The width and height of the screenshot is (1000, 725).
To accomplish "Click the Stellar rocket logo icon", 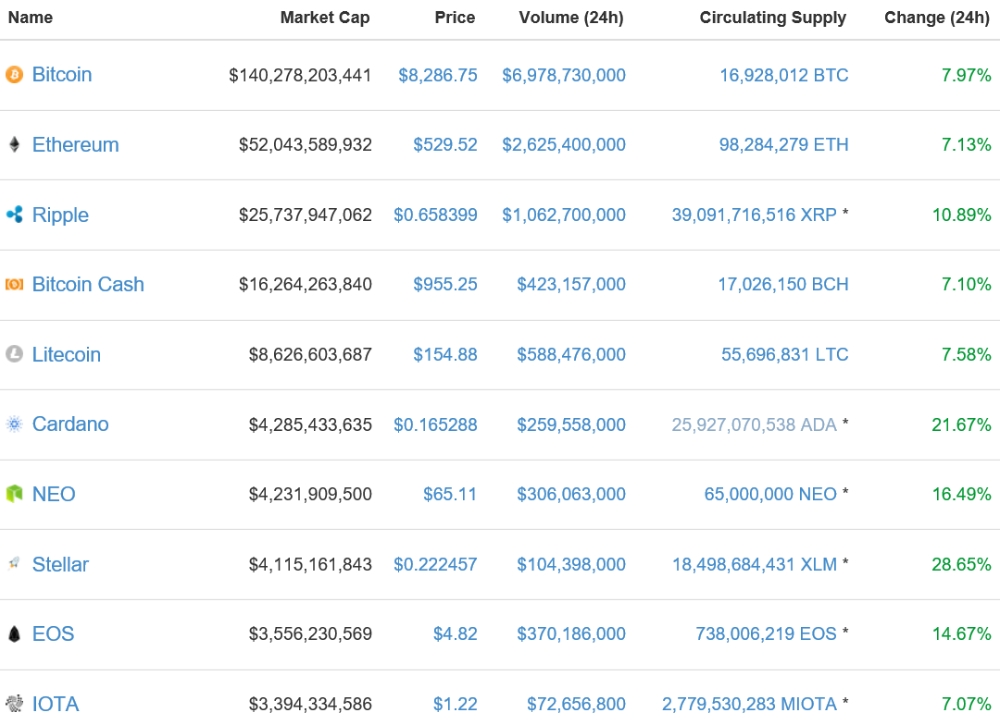I will 14,564.
